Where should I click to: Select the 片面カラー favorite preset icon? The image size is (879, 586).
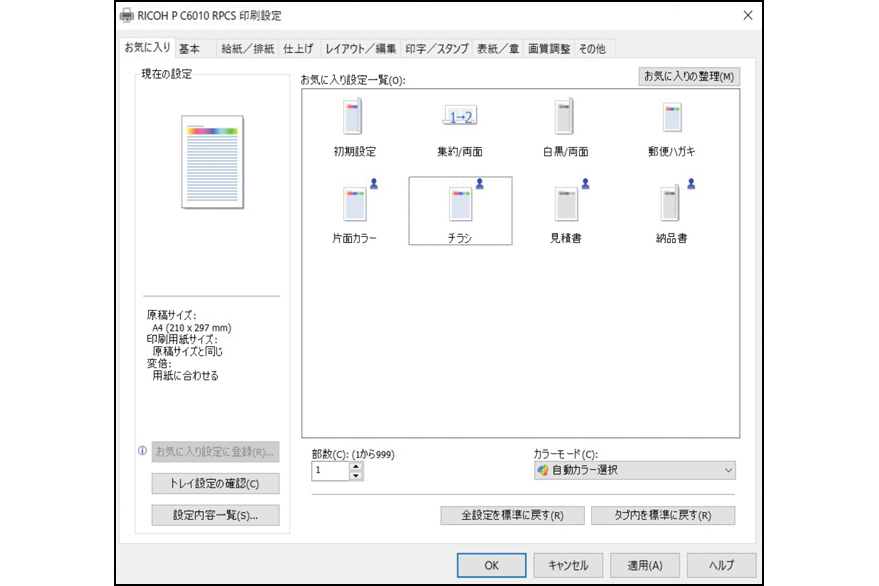click(354, 205)
